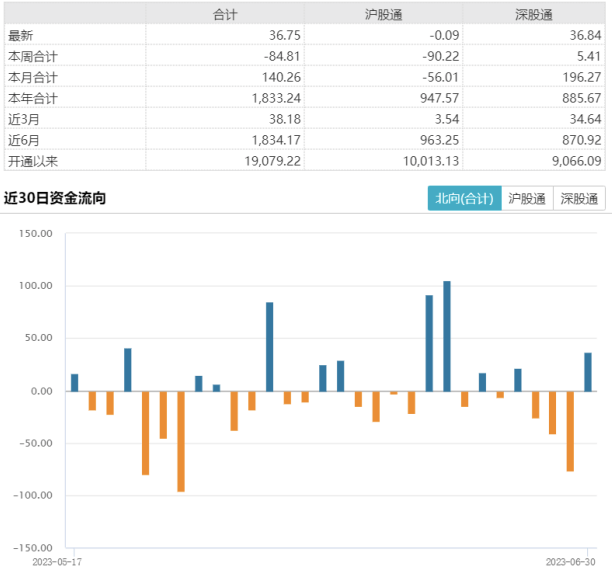
Task: Select the 近6月 row label
Action: point(24,140)
